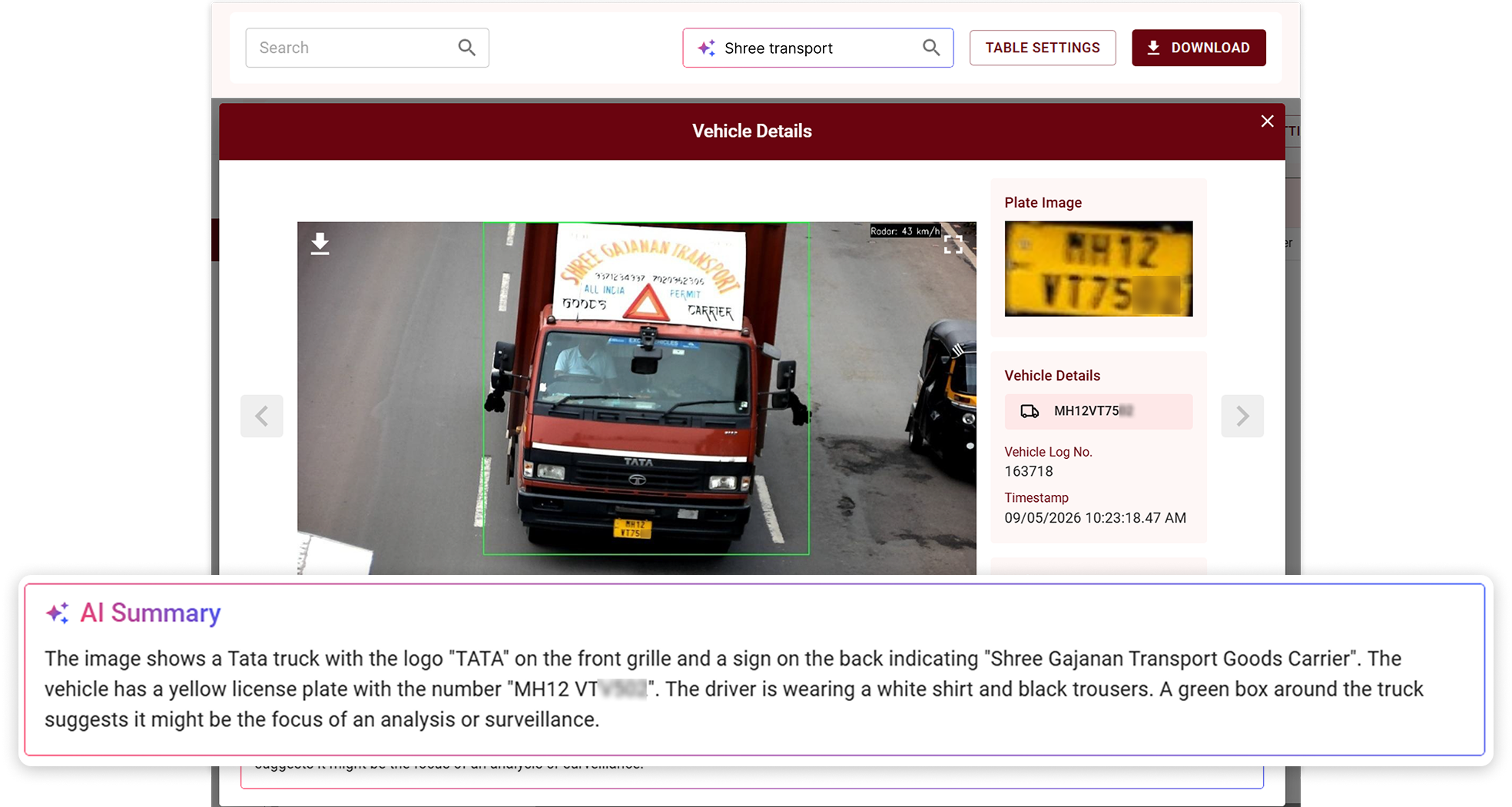Screen dimensions: 1512x807
Task: Click the Search input field
Action: (366, 48)
